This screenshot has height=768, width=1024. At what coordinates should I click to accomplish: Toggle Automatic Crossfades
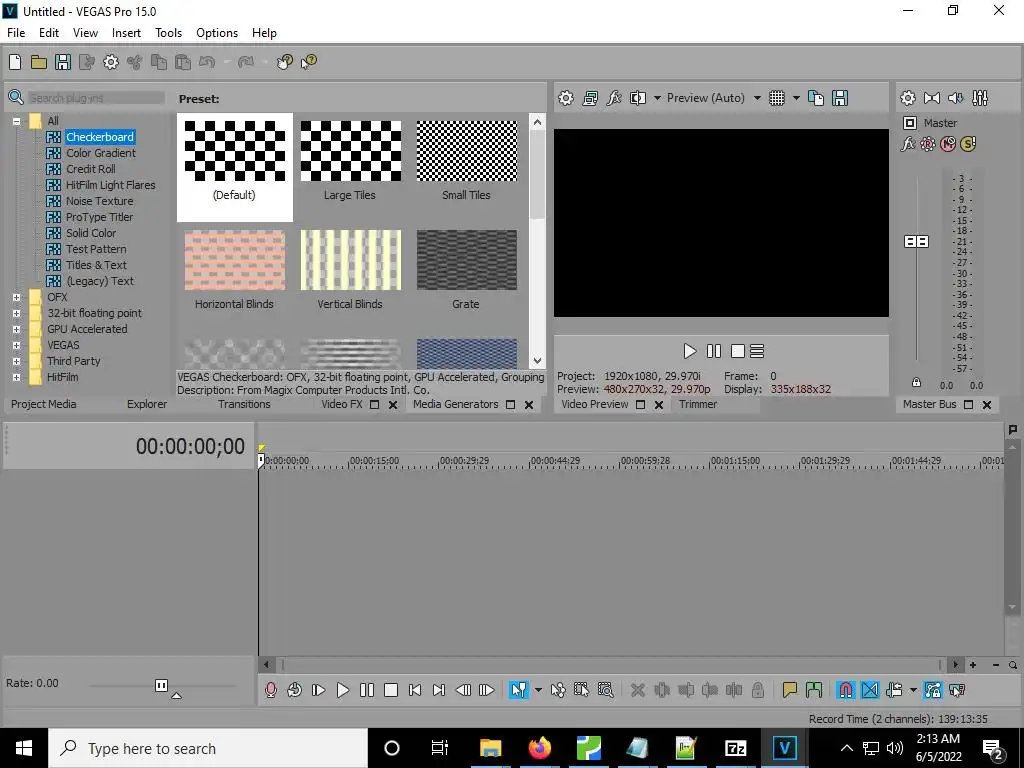[870, 690]
